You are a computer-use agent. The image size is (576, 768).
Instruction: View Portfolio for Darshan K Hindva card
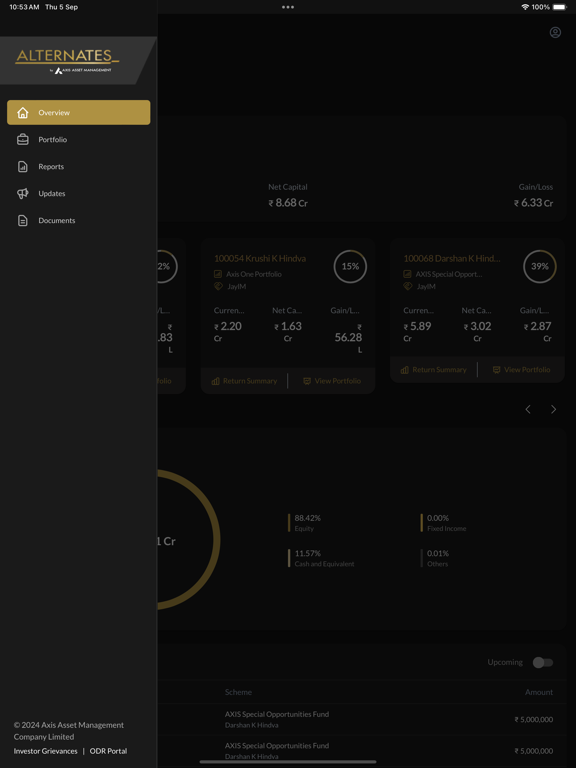(521, 369)
